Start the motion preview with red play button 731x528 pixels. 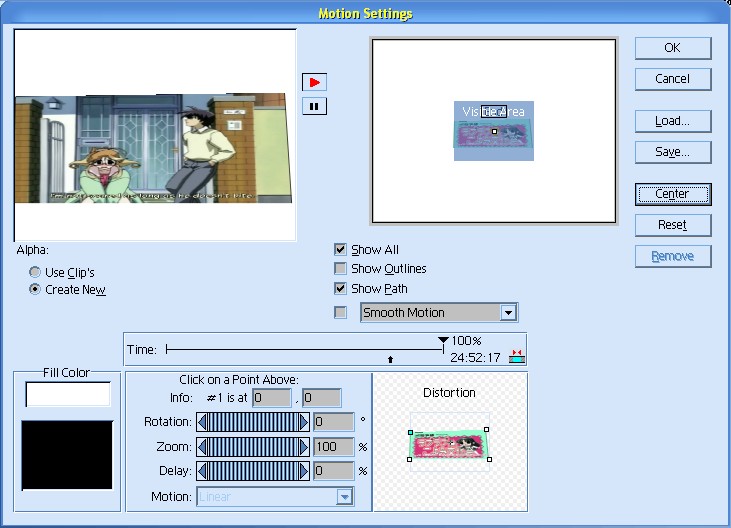[x=314, y=82]
